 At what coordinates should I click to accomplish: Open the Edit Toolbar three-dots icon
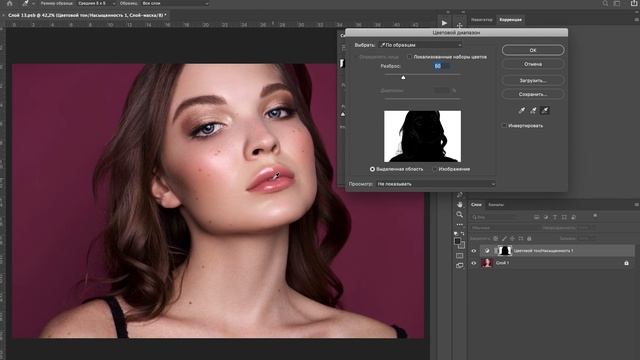coord(460,224)
